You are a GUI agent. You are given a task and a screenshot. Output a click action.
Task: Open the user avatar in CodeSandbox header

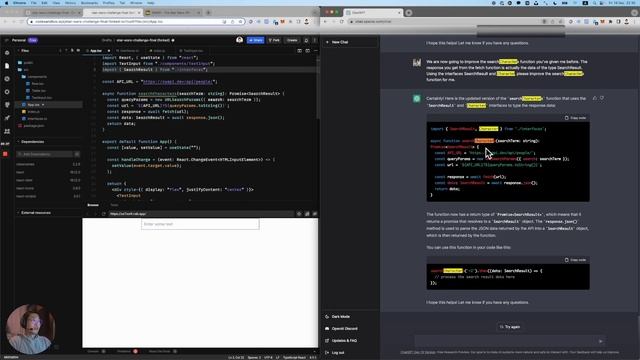tap(240, 40)
